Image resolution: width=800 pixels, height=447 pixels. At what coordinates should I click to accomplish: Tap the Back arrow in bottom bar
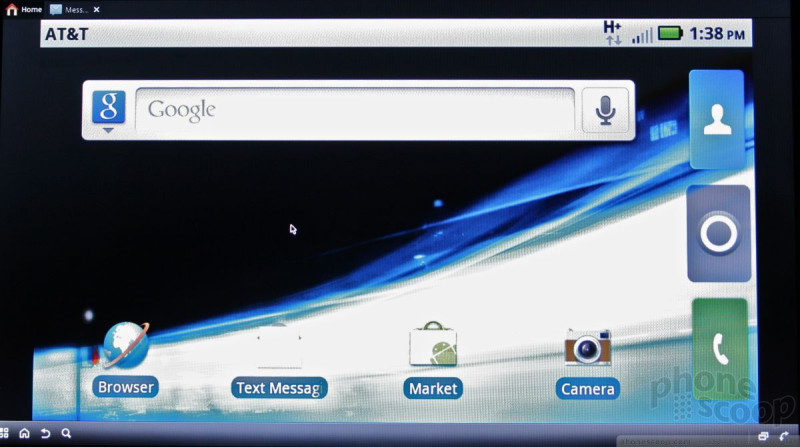point(45,433)
